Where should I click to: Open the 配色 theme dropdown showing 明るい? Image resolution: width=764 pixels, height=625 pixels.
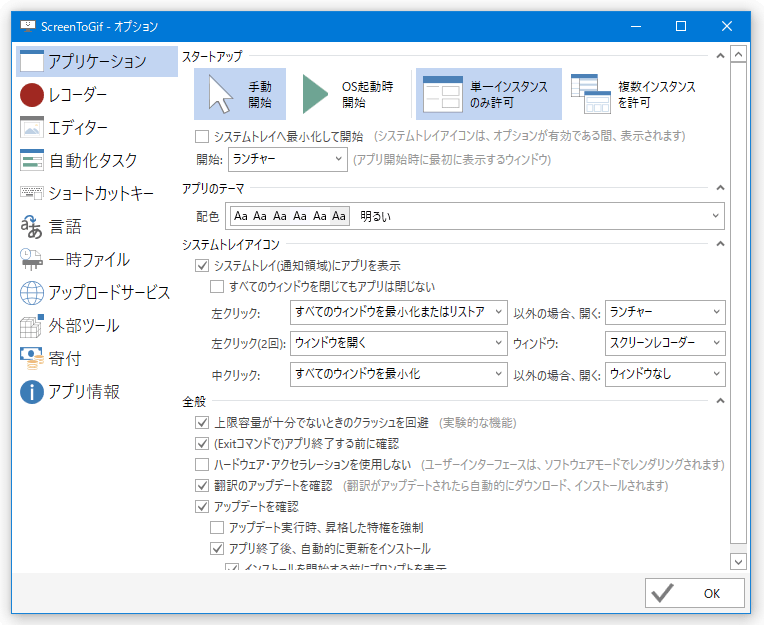(475, 216)
